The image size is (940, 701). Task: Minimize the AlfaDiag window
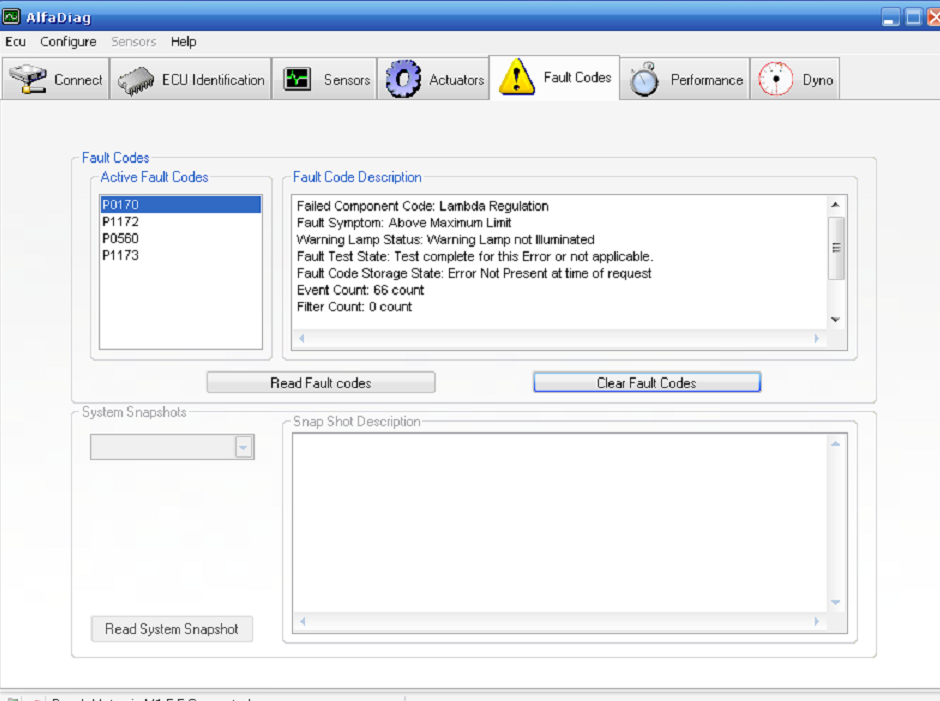[891, 17]
